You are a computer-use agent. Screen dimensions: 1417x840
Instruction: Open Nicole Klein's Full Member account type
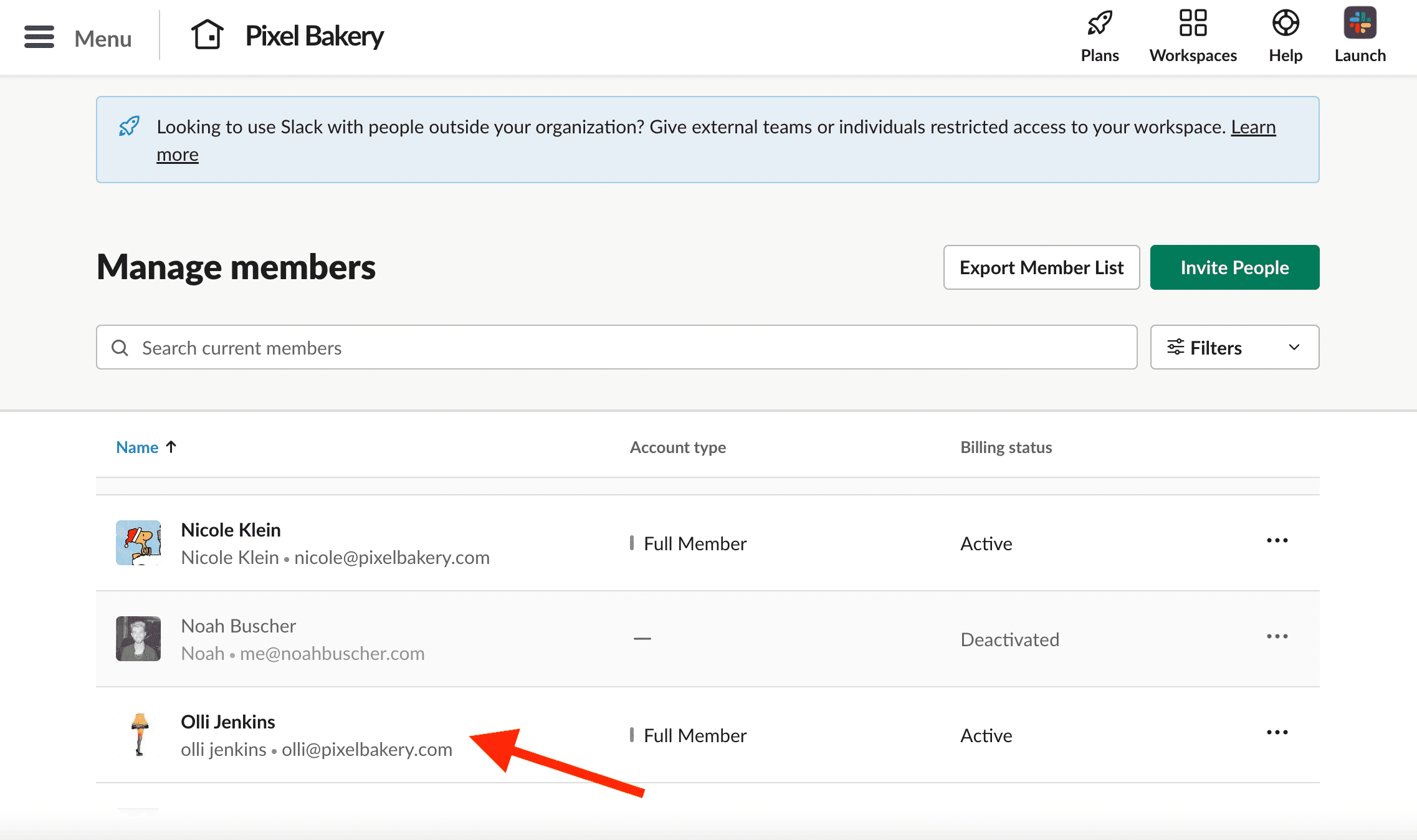(x=695, y=544)
